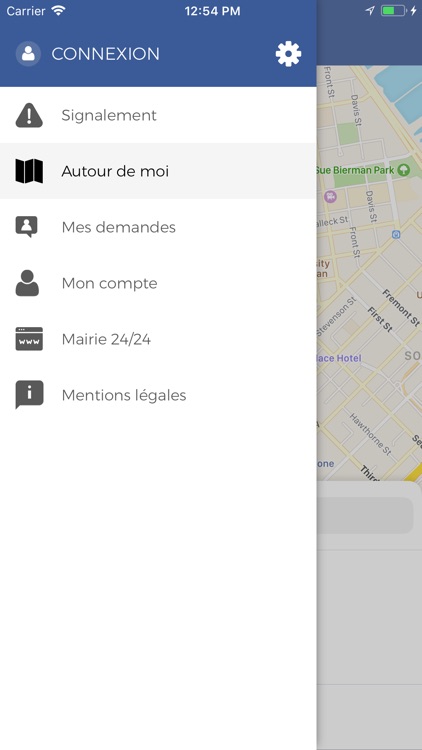The height and width of the screenshot is (750, 422).
Task: Click the info bubble icon
Action: click(29, 395)
